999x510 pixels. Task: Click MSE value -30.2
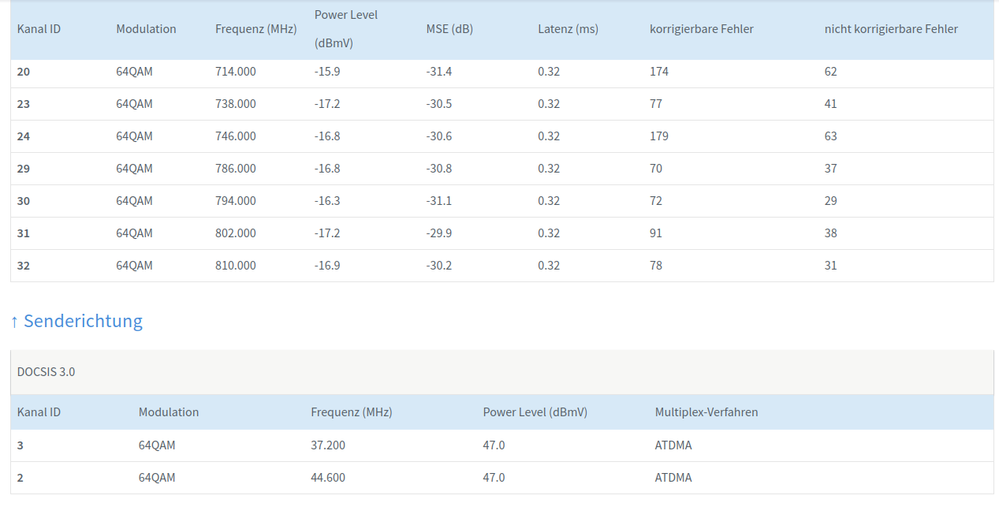click(439, 266)
